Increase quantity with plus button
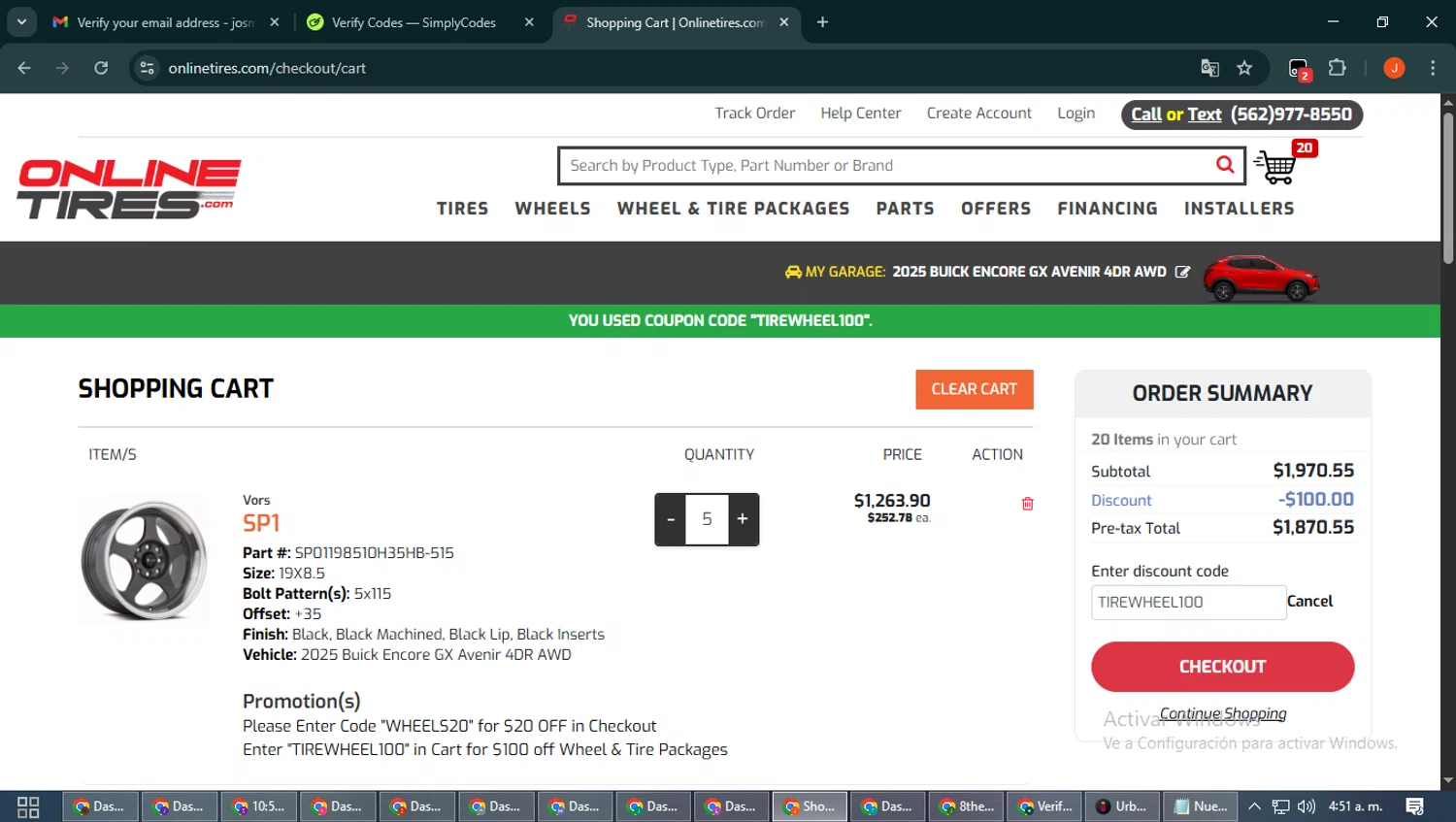Viewport: 1456px width, 822px height. click(x=743, y=519)
